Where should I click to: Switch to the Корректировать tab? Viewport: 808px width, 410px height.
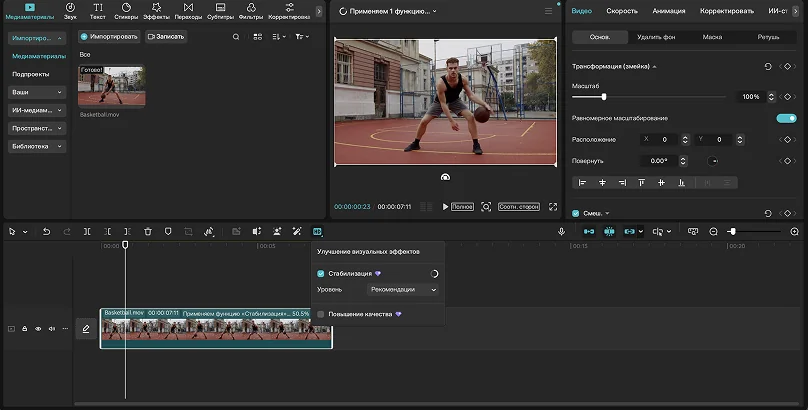pos(727,11)
